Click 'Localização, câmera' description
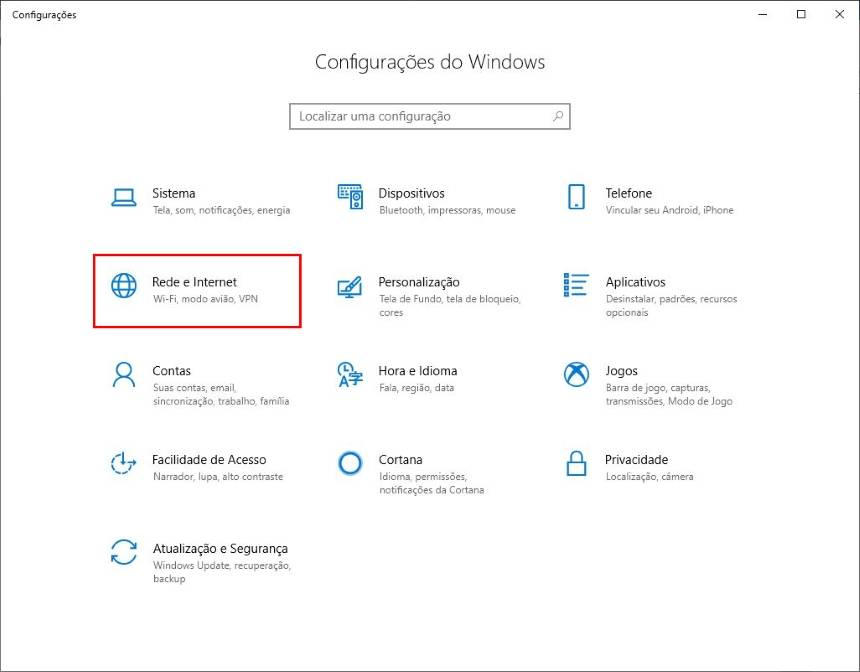Screen dimensions: 860x672 click(649, 477)
